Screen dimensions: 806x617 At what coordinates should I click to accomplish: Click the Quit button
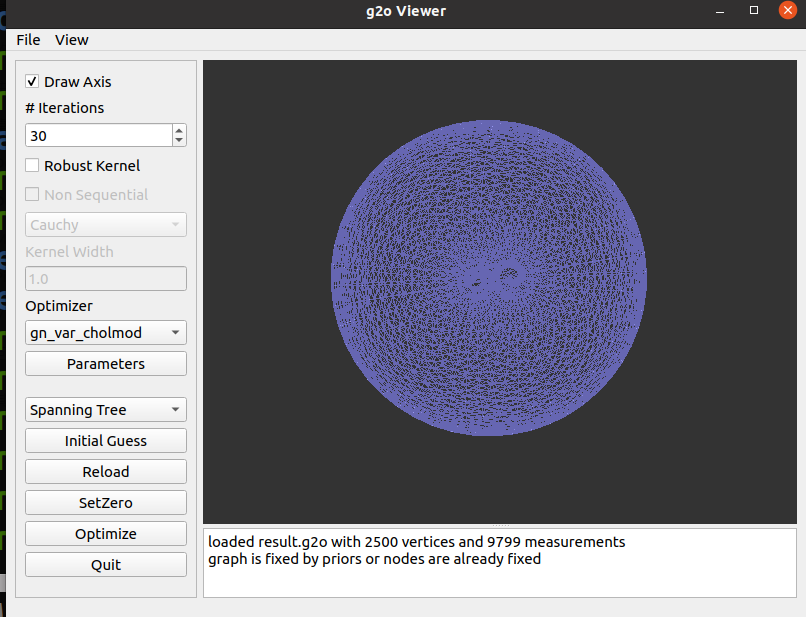point(106,565)
